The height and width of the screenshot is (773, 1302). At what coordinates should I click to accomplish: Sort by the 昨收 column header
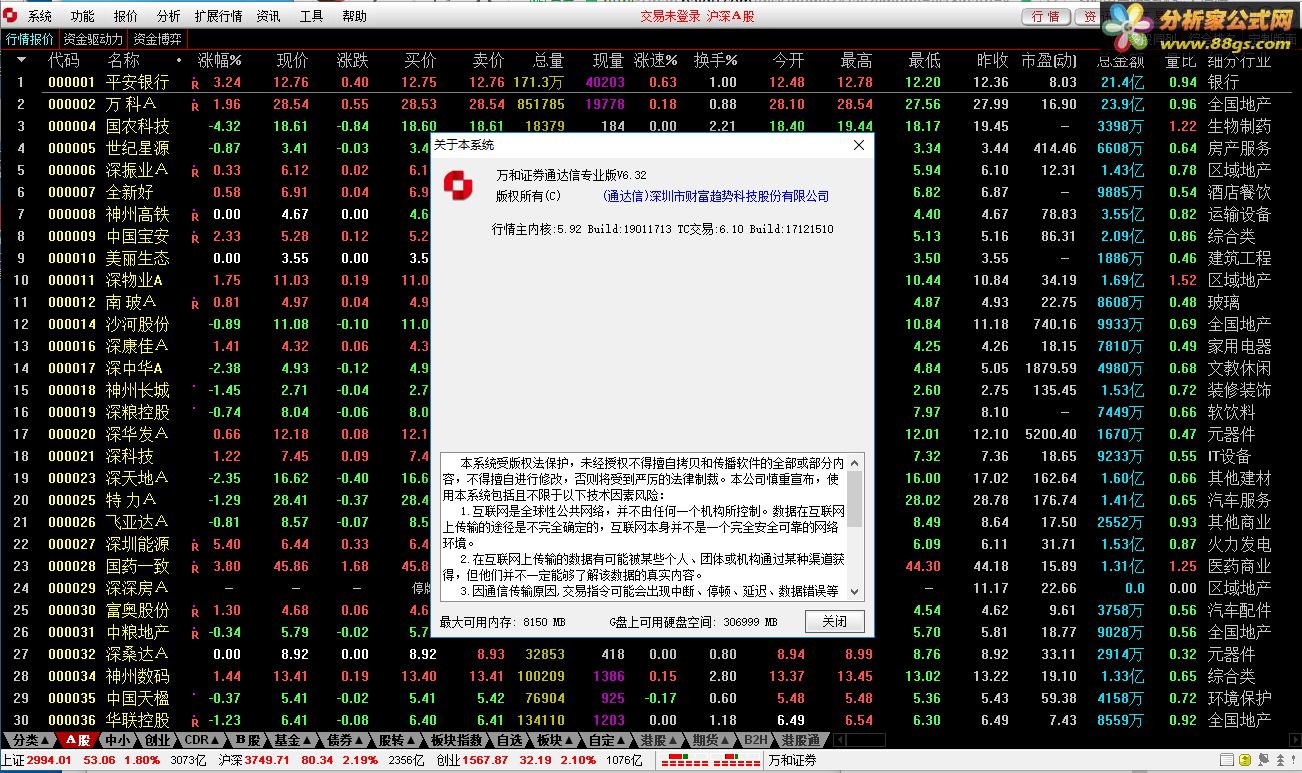(x=993, y=60)
